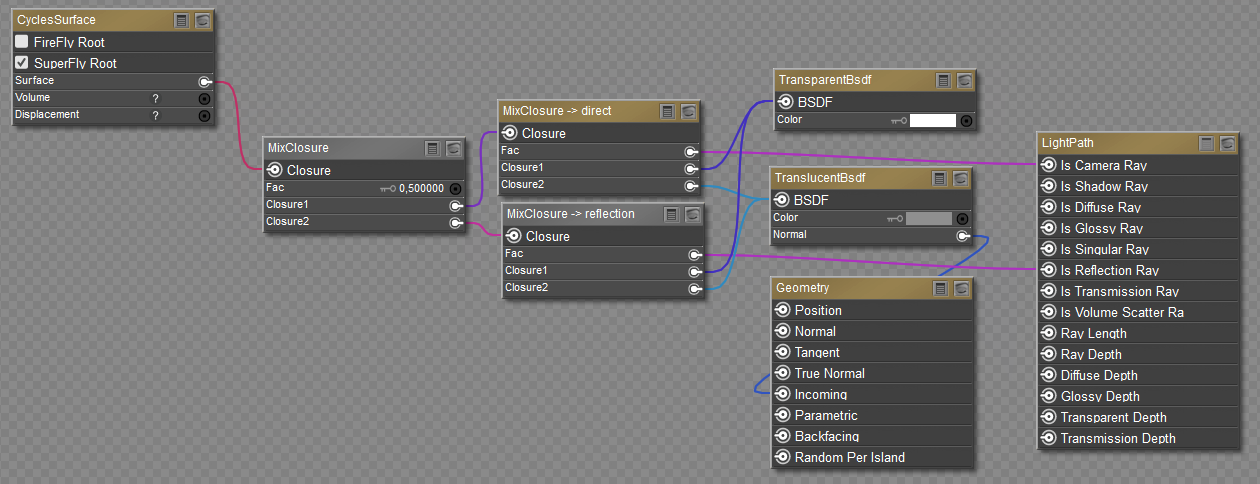Click the key icon beside TransparentBsdf Color
Viewport: 1260px width, 484px height.
click(x=899, y=120)
